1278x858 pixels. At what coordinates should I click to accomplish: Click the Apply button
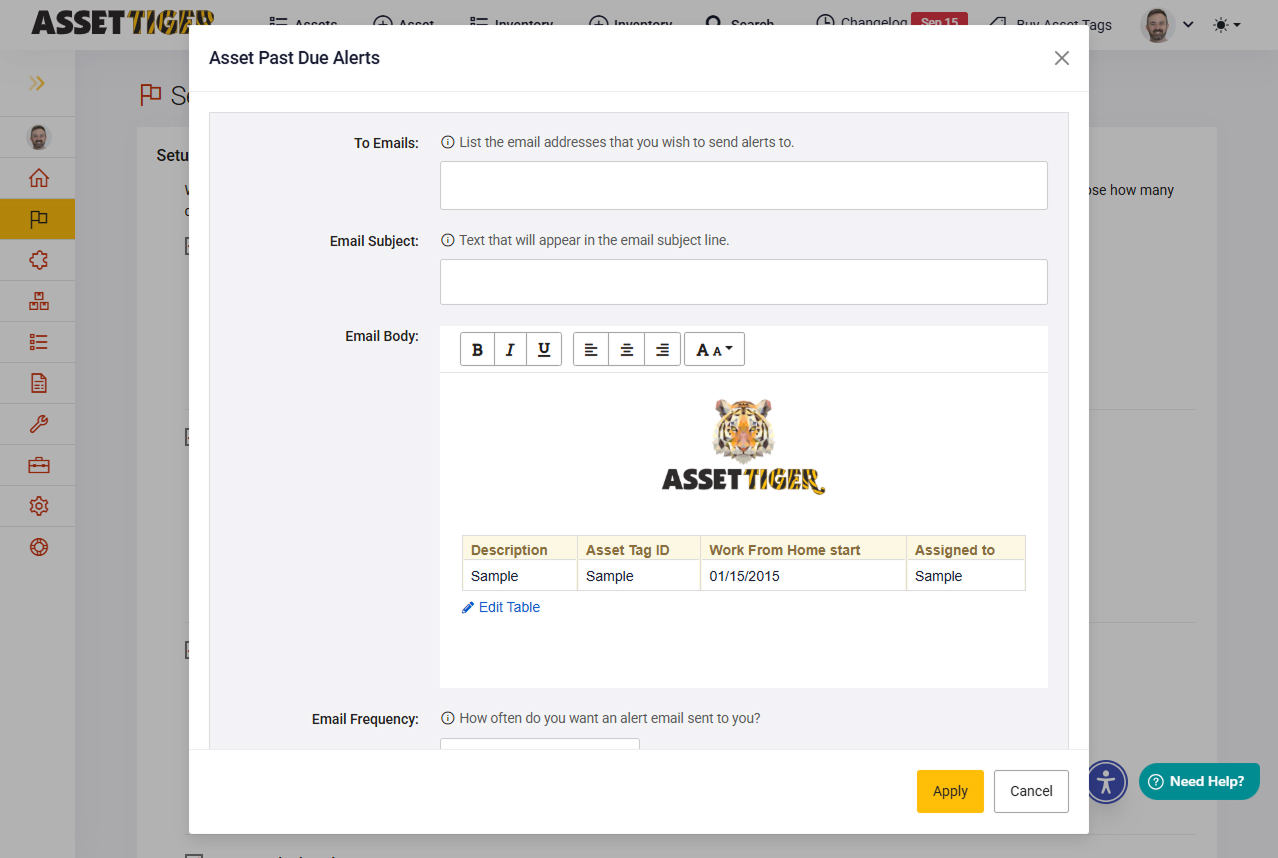(950, 791)
